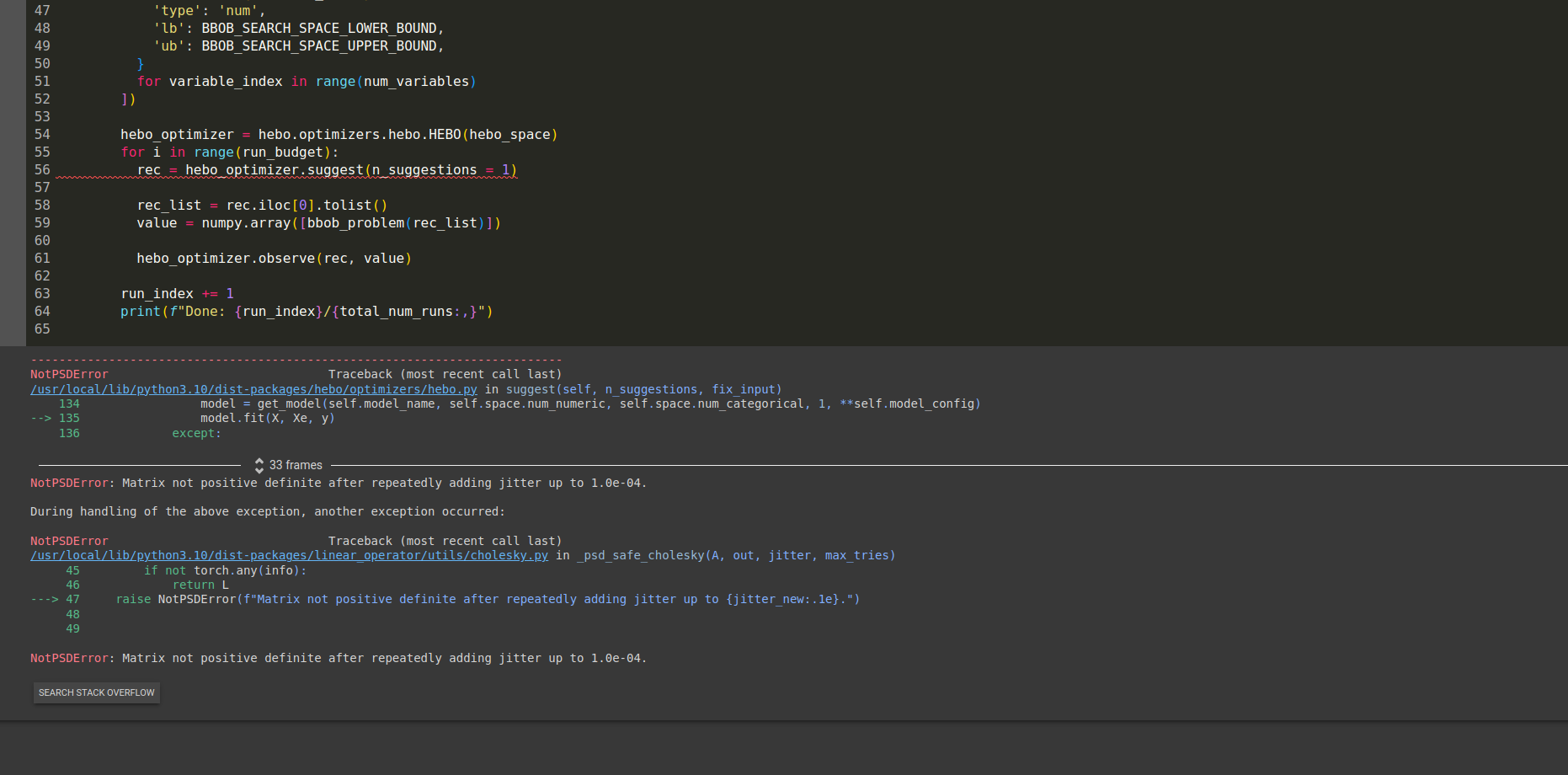The height and width of the screenshot is (775, 1568).
Task: Click the red-underlined hebo_optimizer.suggest call
Action: coord(328,169)
